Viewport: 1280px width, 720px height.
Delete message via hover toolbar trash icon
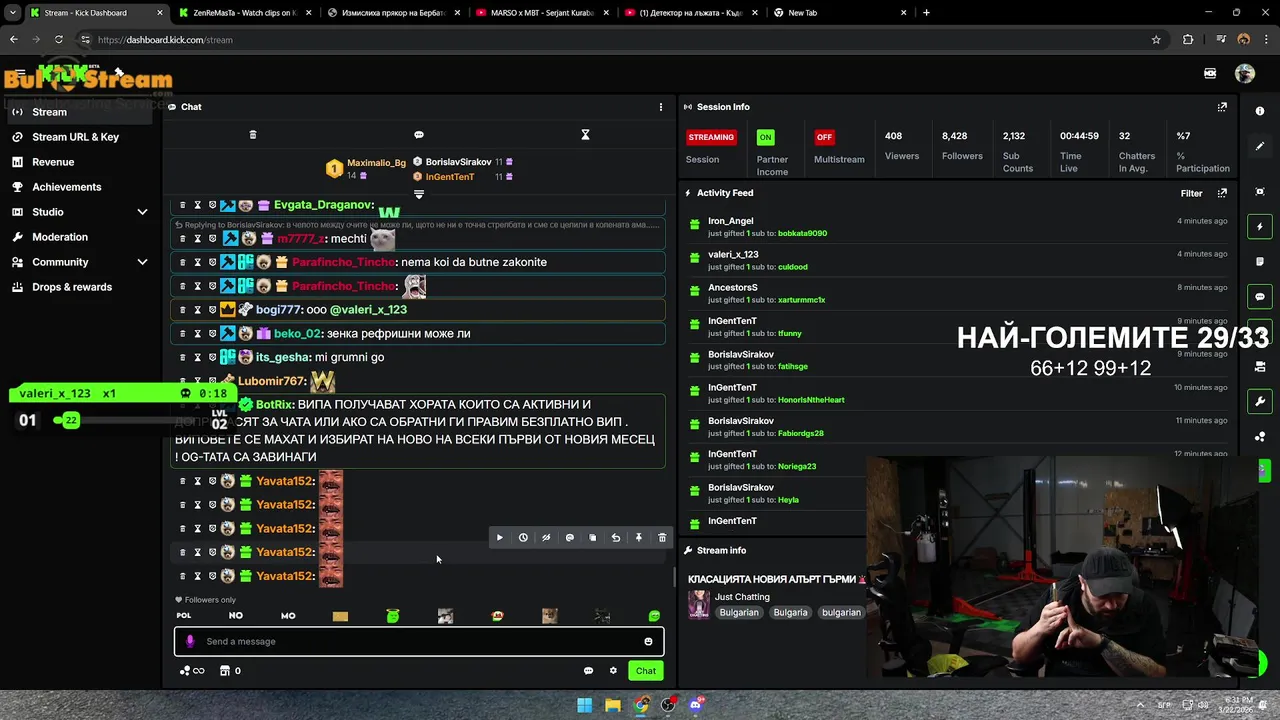(662, 538)
